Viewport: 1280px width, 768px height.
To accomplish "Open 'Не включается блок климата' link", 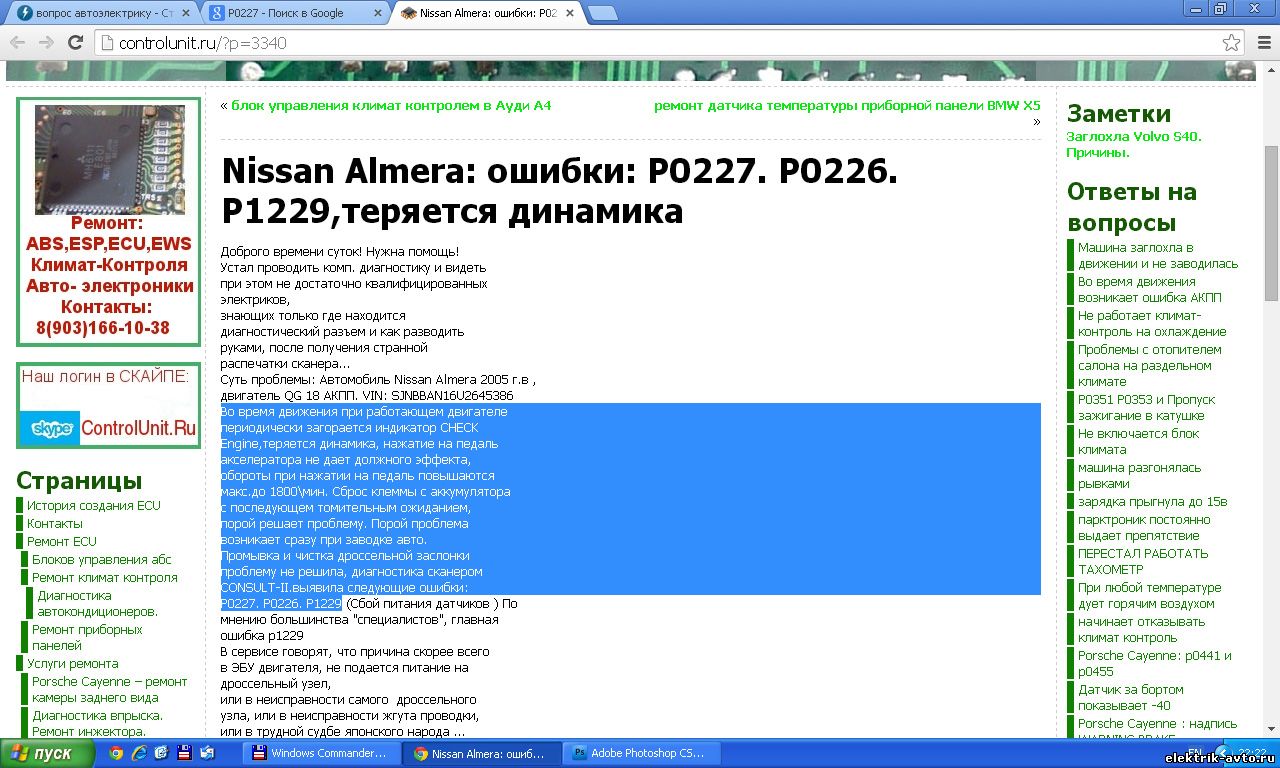I will coord(1139,441).
